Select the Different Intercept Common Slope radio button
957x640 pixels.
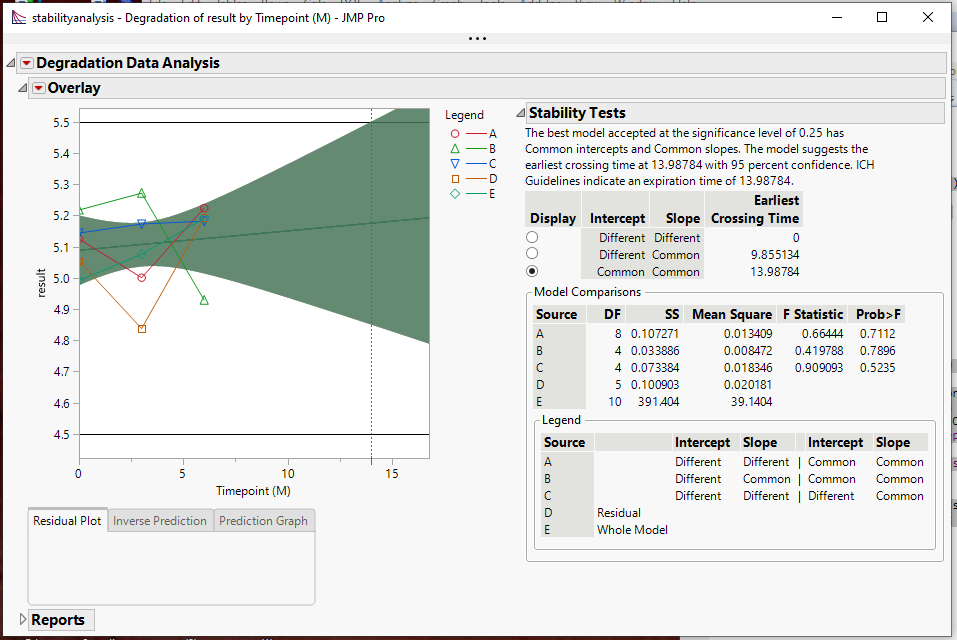(532, 254)
